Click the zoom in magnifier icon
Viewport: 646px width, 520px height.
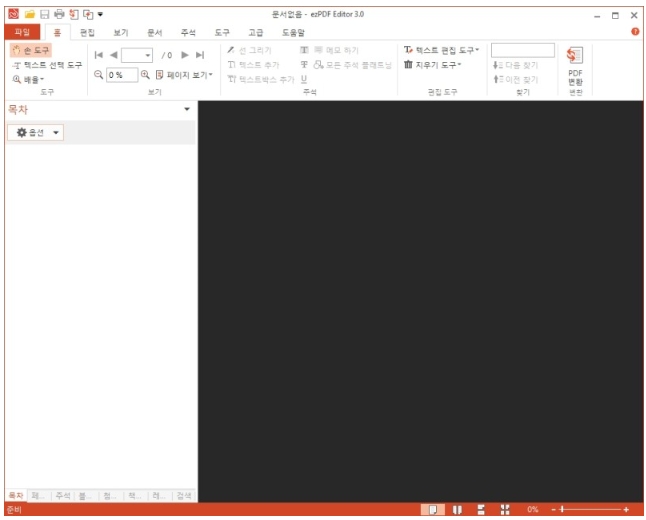pyautogui.click(x=145, y=75)
